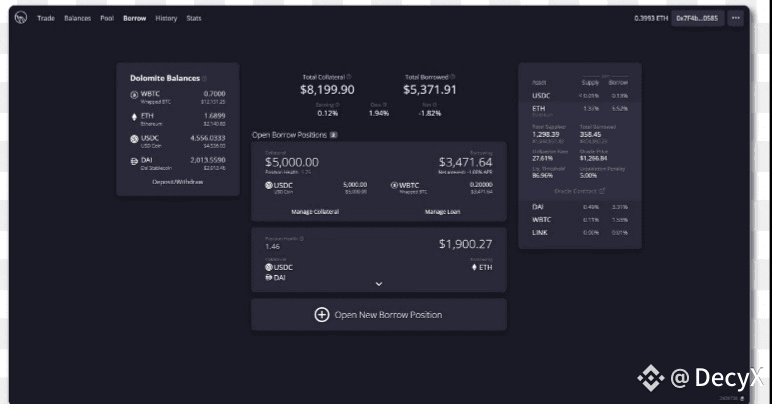This screenshot has width=772, height=404.
Task: Click the 27.61% utilization rate value
Action: pos(543,158)
